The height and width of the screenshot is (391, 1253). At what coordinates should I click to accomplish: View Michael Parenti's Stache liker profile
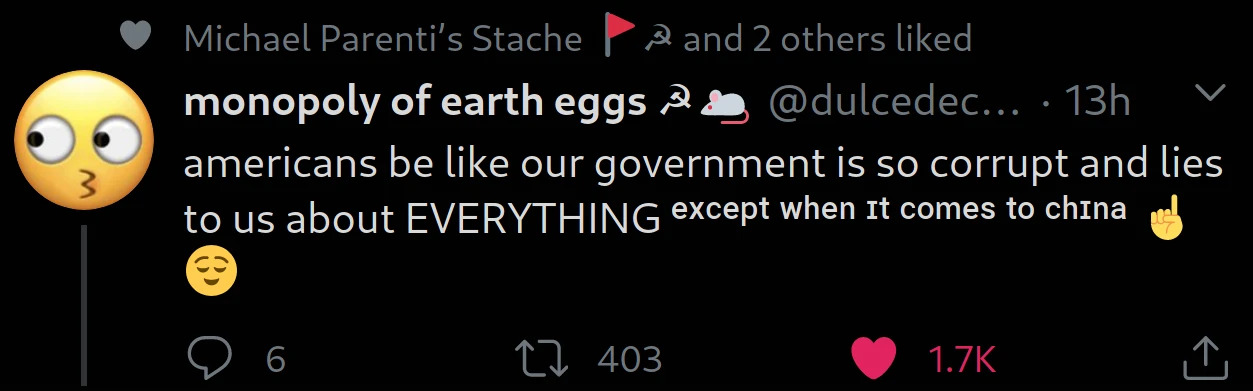pos(383,39)
